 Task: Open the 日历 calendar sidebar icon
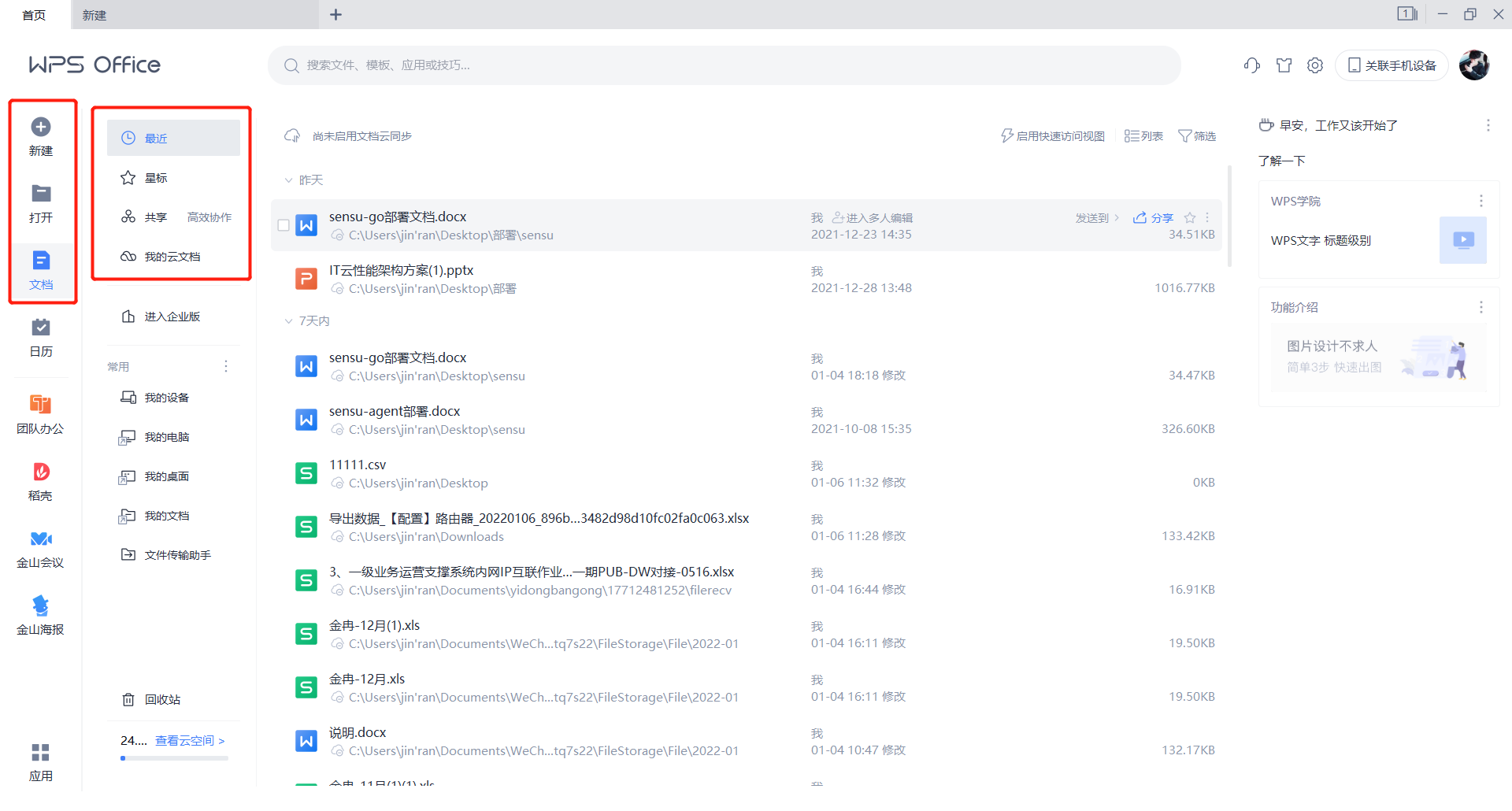[41, 338]
